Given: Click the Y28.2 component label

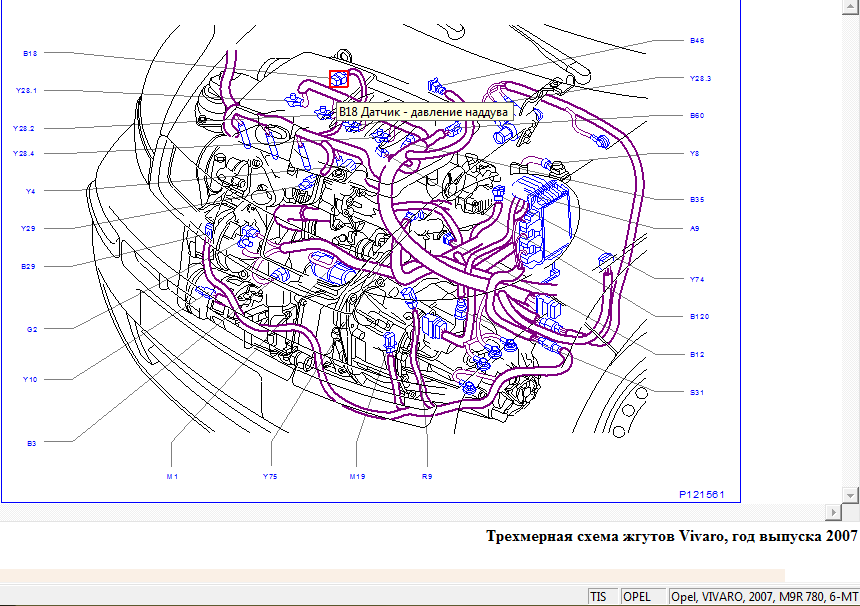Looking at the screenshot, I should coord(24,128).
